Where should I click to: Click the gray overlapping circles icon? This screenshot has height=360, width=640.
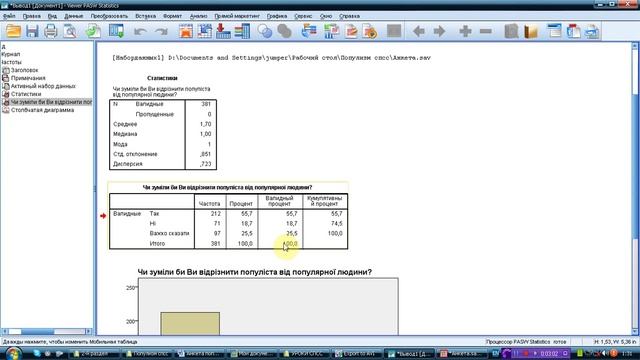pos(284,31)
